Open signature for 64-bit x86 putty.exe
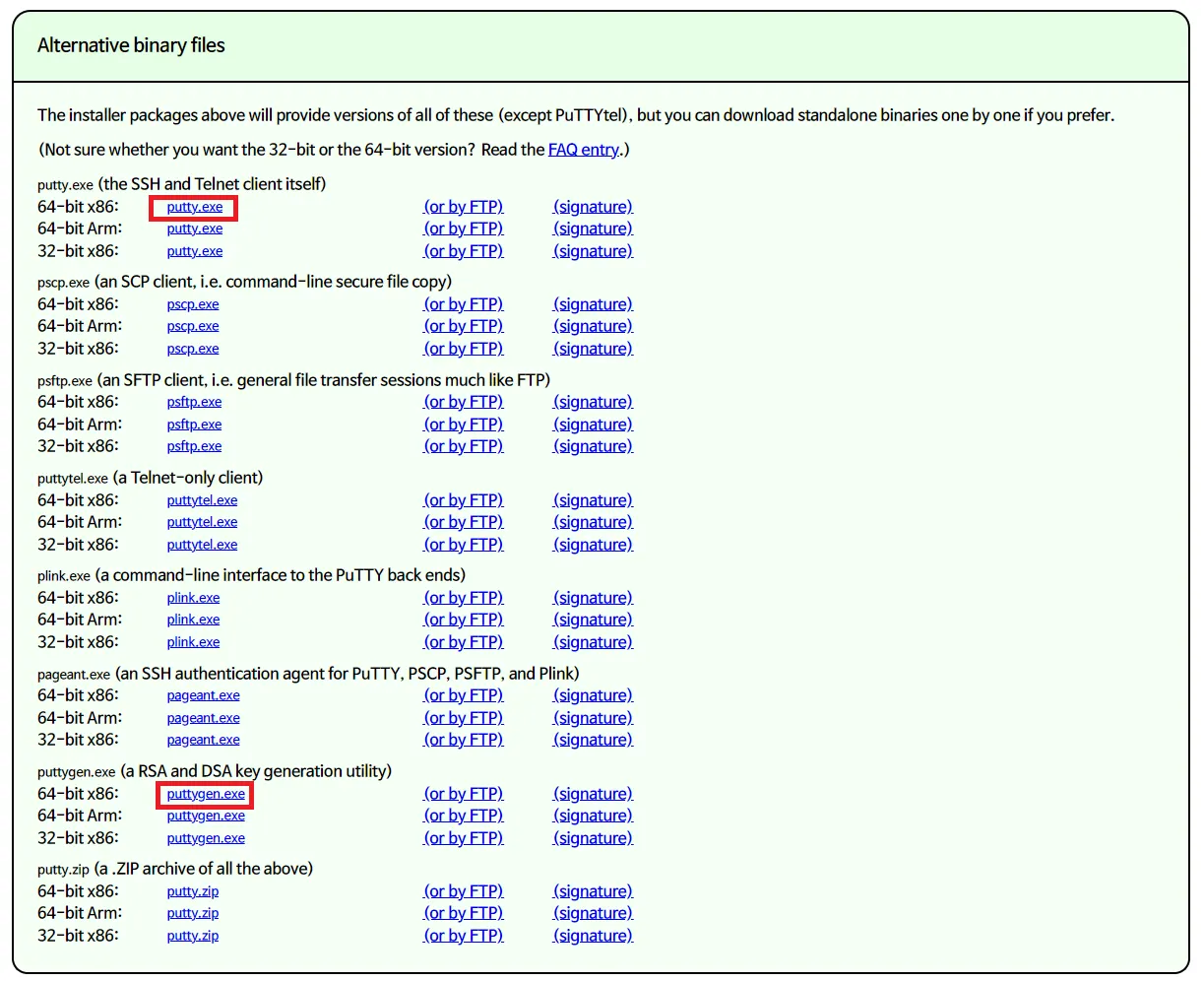This screenshot has height=981, width=1204. click(x=594, y=207)
